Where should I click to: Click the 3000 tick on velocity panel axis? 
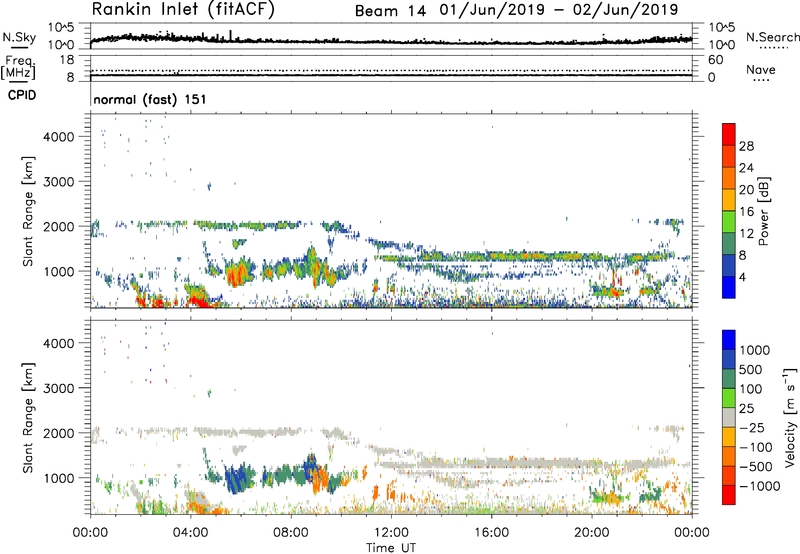click(x=59, y=388)
